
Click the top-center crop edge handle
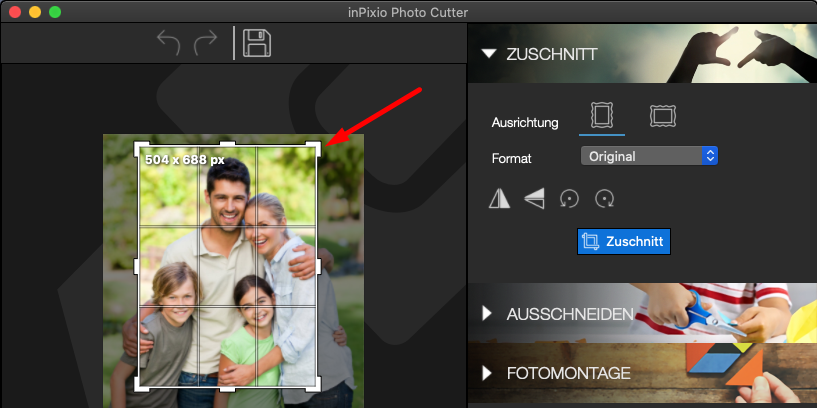tap(228, 143)
